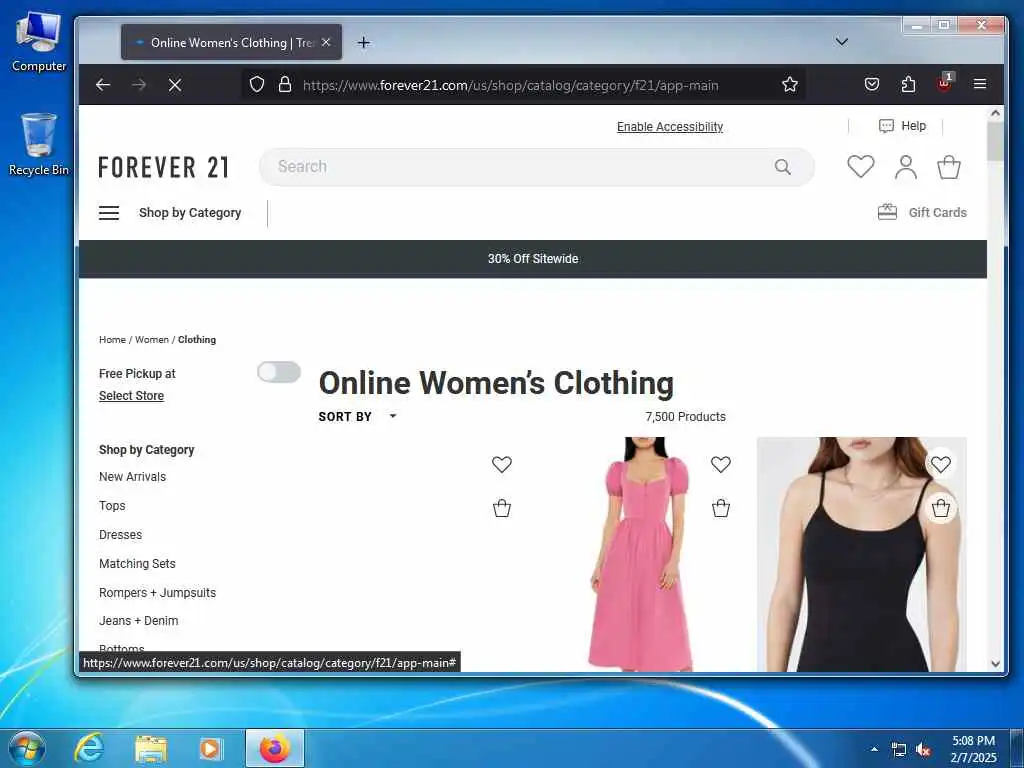This screenshot has width=1024, height=768.
Task: Open the shopping bag in header
Action: pos(949,167)
